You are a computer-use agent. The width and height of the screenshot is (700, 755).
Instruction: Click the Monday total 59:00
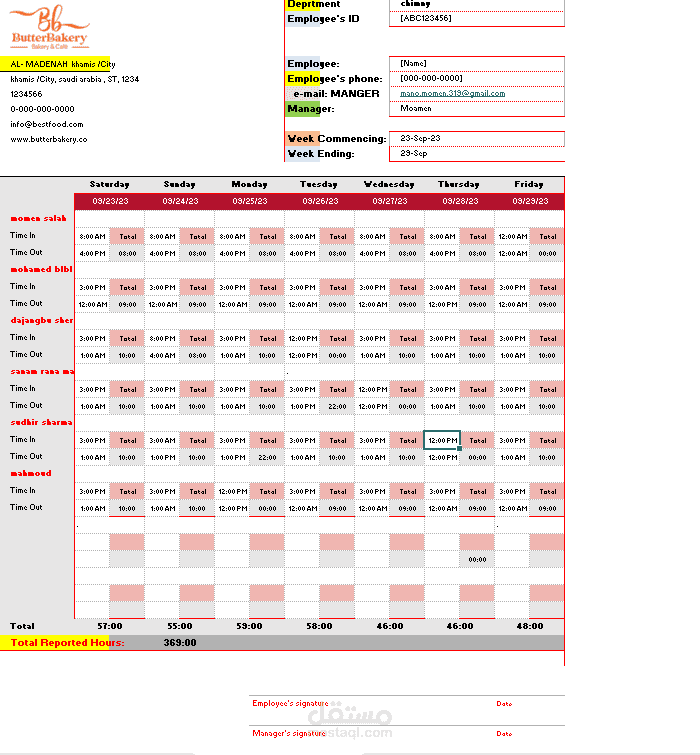tap(249, 626)
